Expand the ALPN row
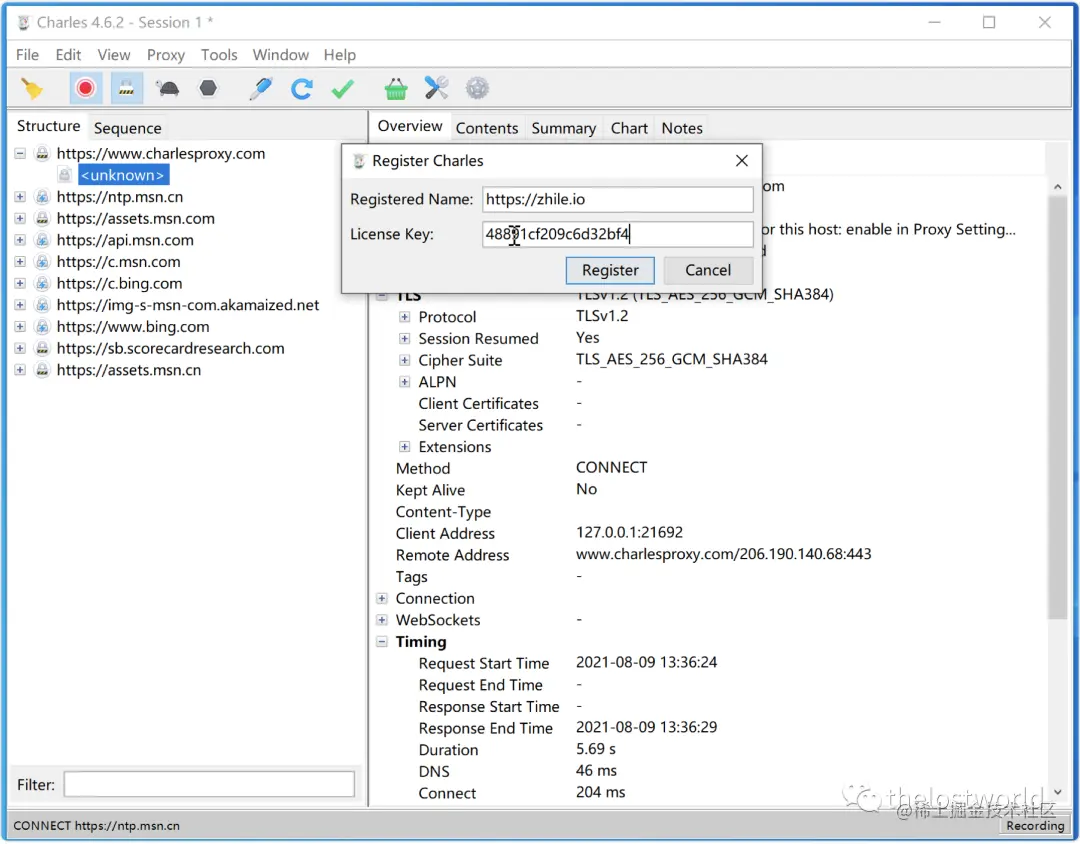 click(x=404, y=382)
